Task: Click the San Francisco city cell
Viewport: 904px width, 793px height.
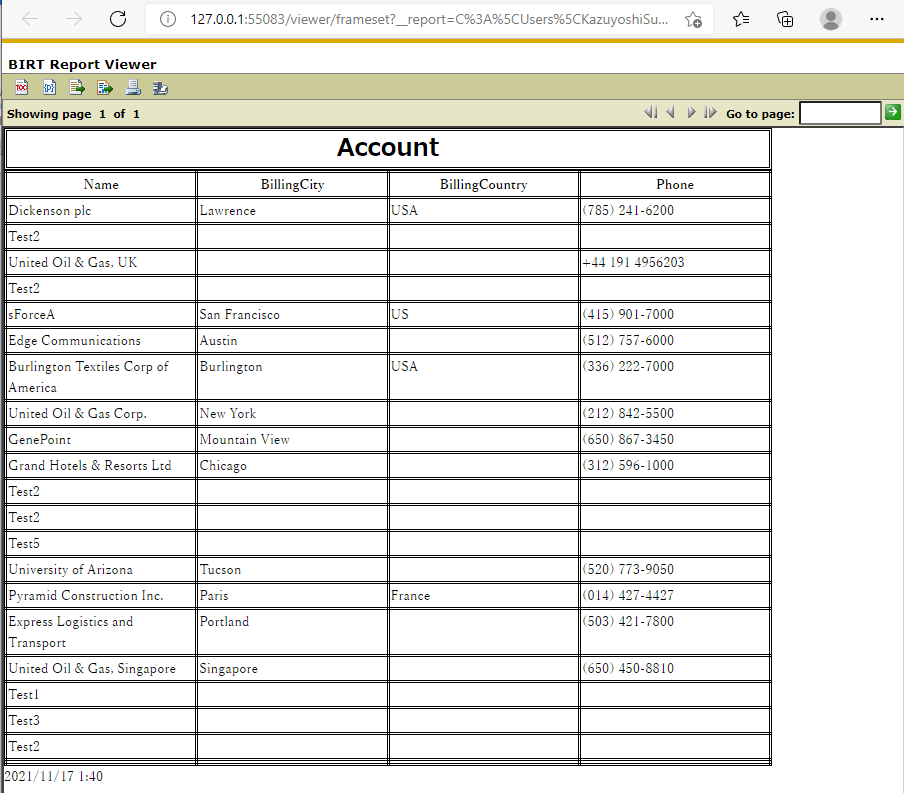Action: click(x=292, y=314)
